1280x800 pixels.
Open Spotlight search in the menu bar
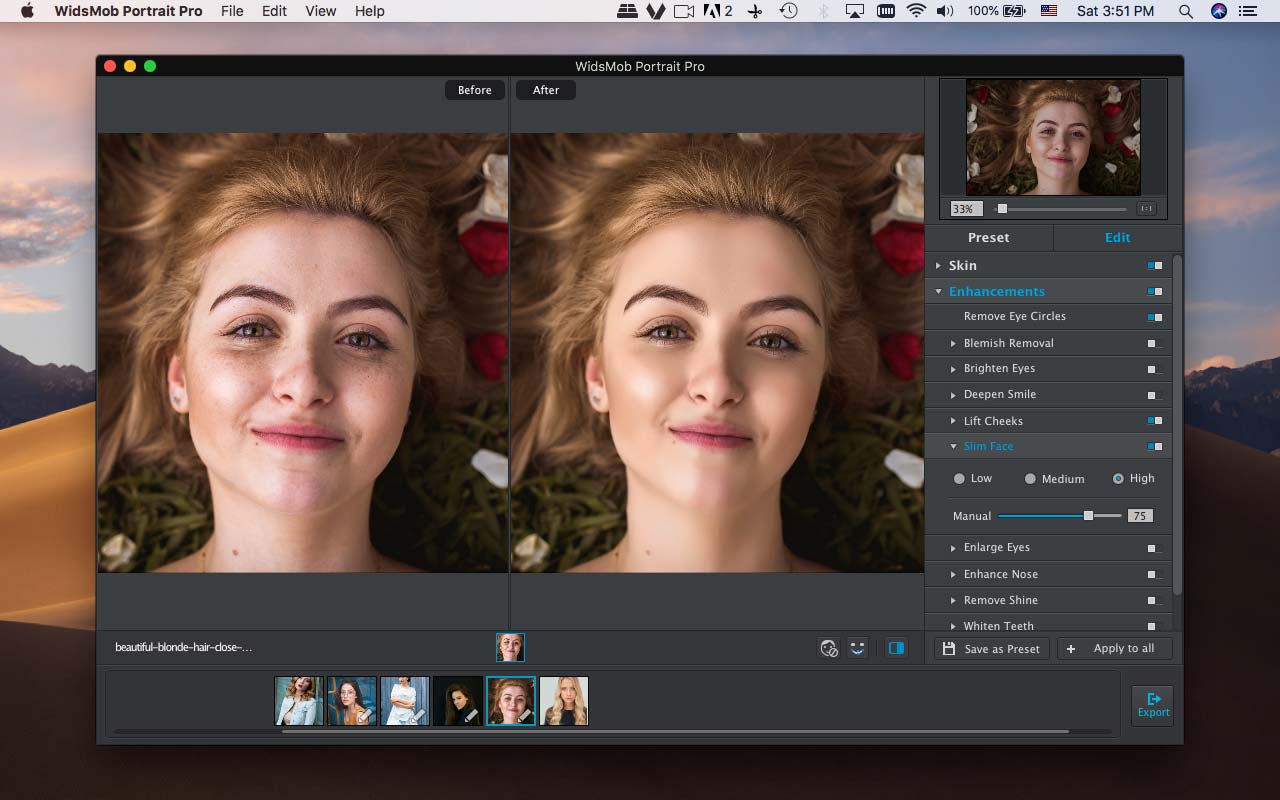[x=1185, y=11]
